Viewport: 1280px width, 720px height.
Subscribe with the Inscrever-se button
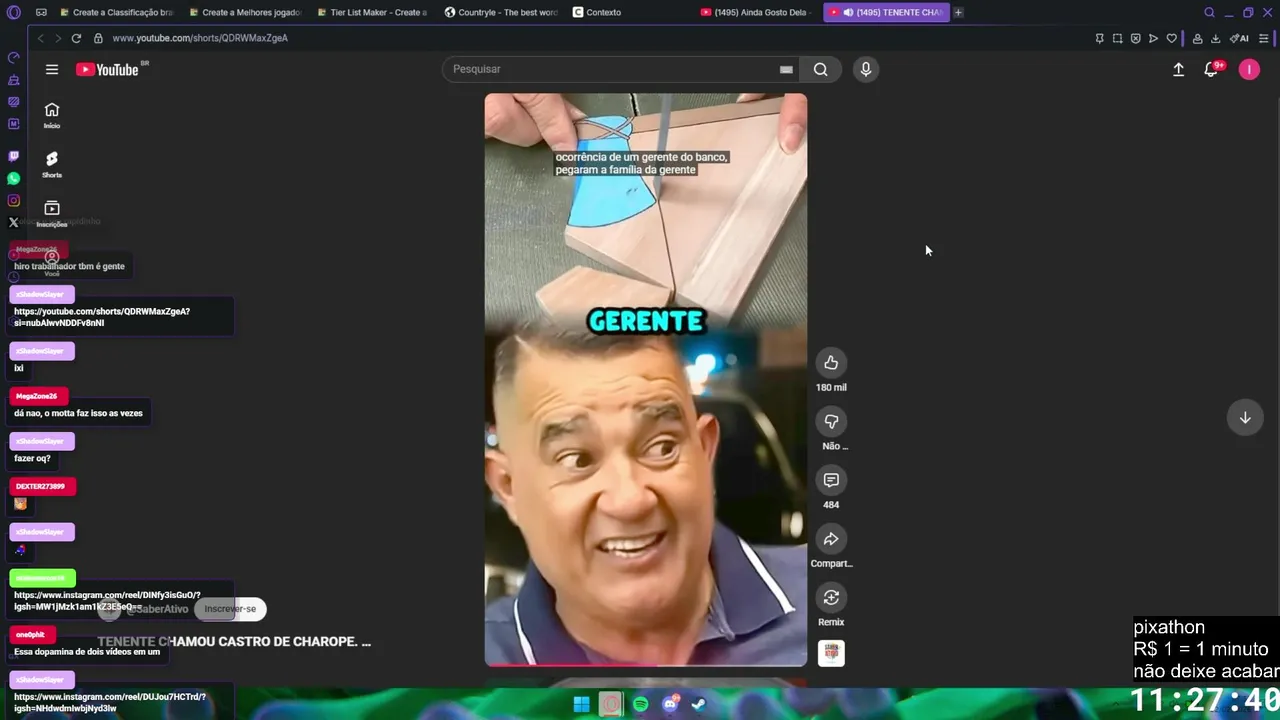click(x=230, y=609)
